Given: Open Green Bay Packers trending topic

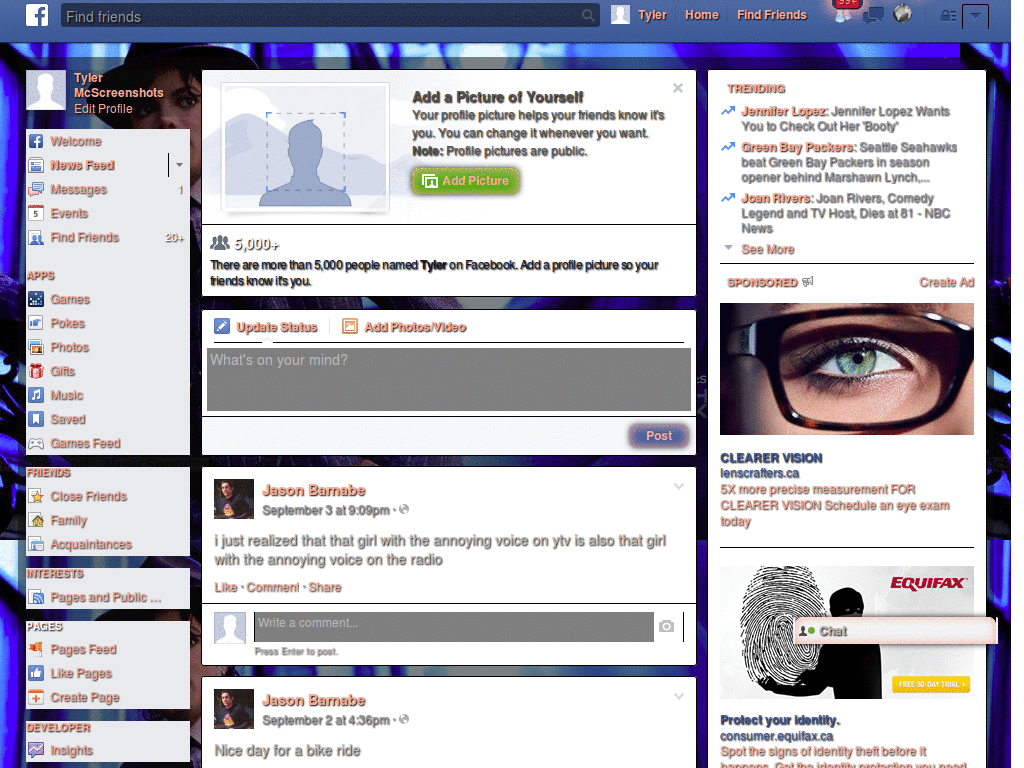Looking at the screenshot, I should pyautogui.click(x=797, y=148).
